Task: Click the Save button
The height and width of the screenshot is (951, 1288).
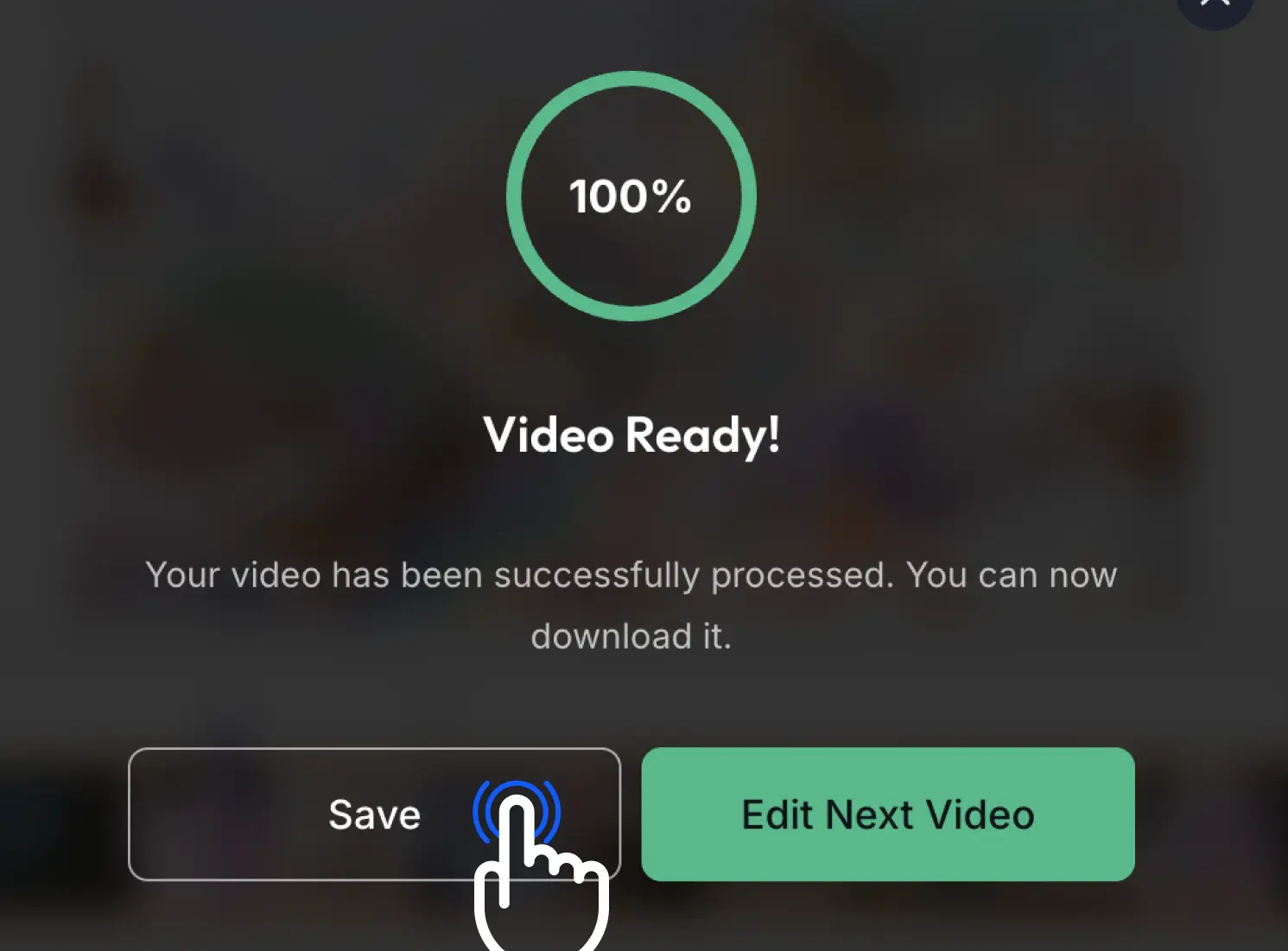Action: (x=374, y=814)
